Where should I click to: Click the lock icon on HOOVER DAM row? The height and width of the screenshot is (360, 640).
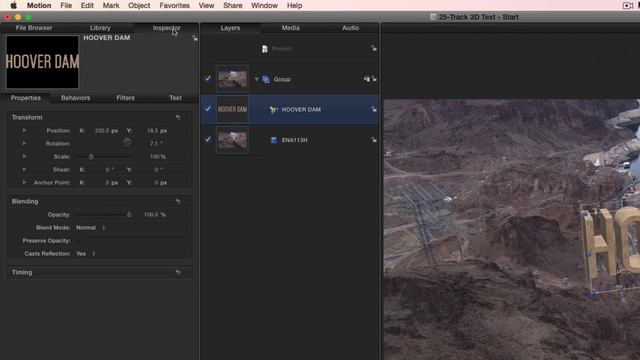click(374, 109)
